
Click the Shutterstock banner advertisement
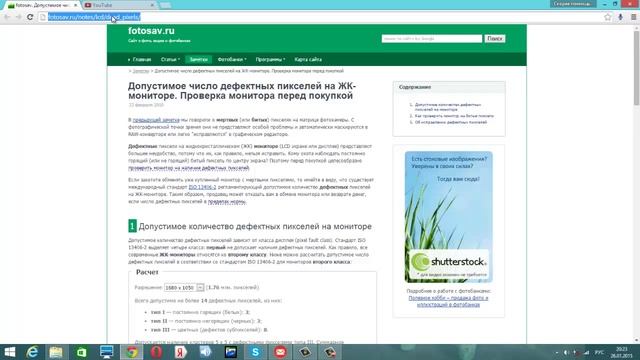[449, 217]
